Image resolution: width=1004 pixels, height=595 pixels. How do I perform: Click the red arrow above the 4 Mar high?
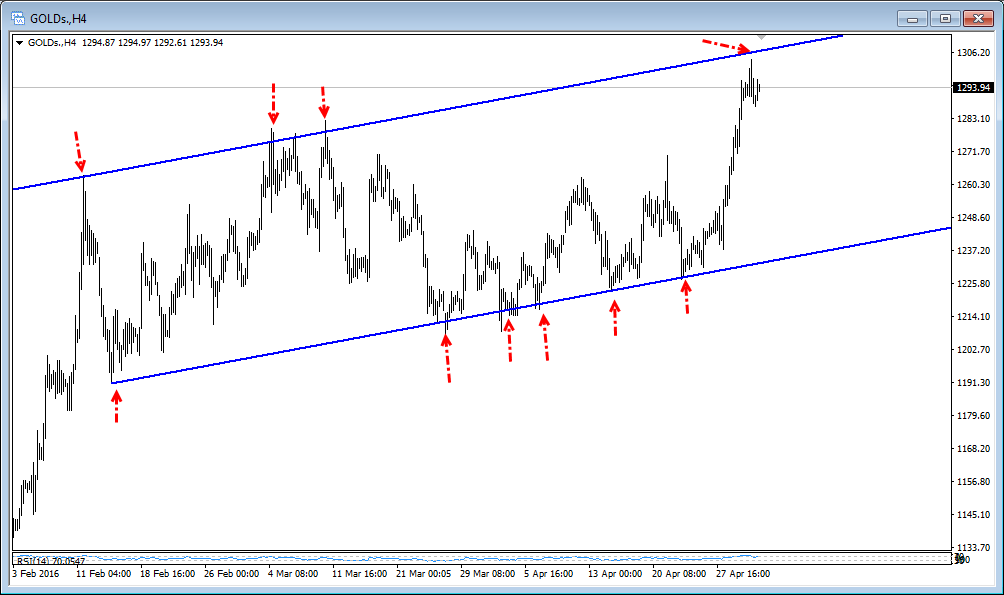273,104
